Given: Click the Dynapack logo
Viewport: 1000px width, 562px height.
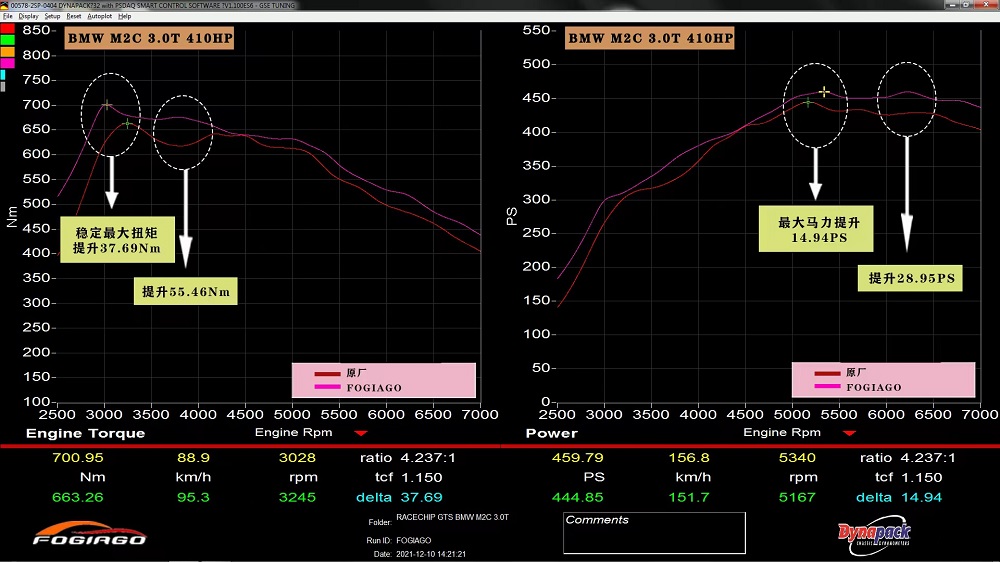Looking at the screenshot, I should point(874,535).
